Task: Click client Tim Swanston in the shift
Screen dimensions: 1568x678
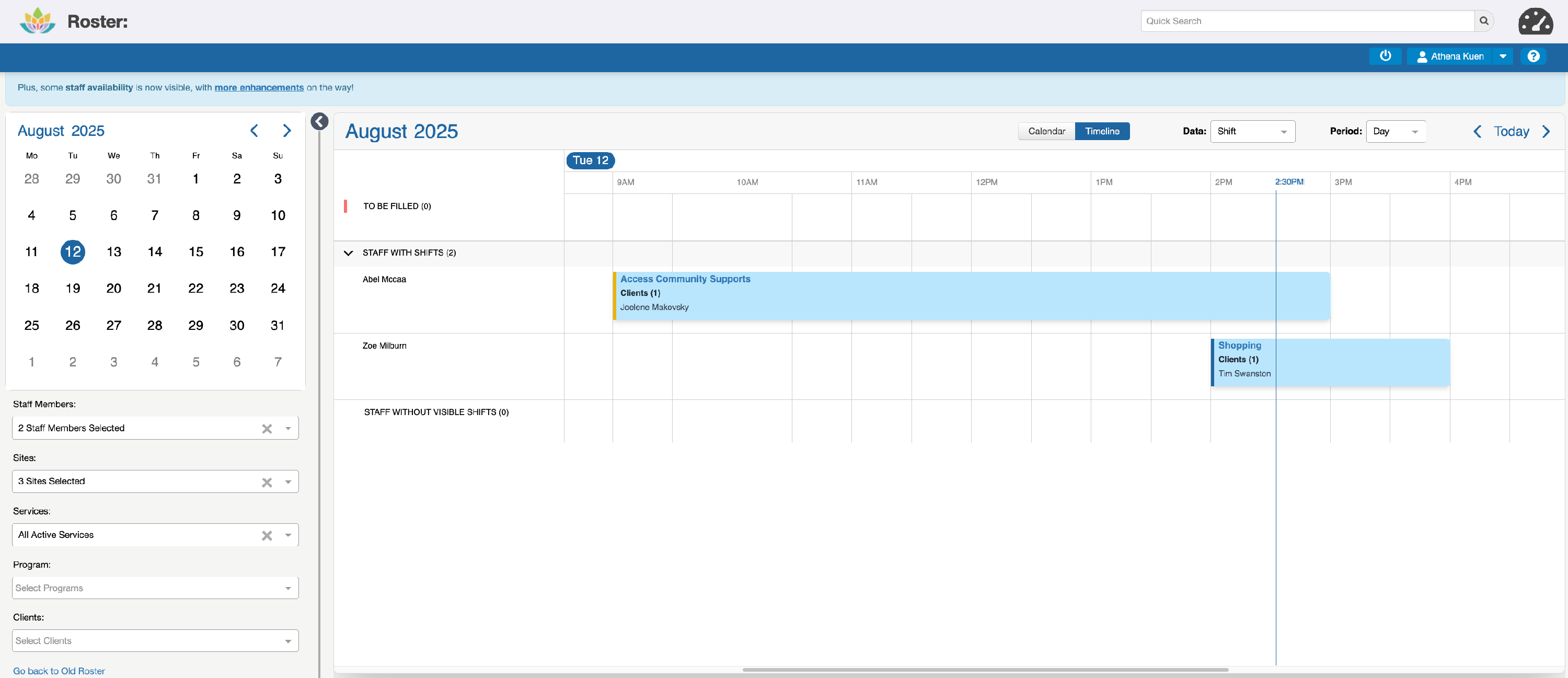Action: 1244,374
